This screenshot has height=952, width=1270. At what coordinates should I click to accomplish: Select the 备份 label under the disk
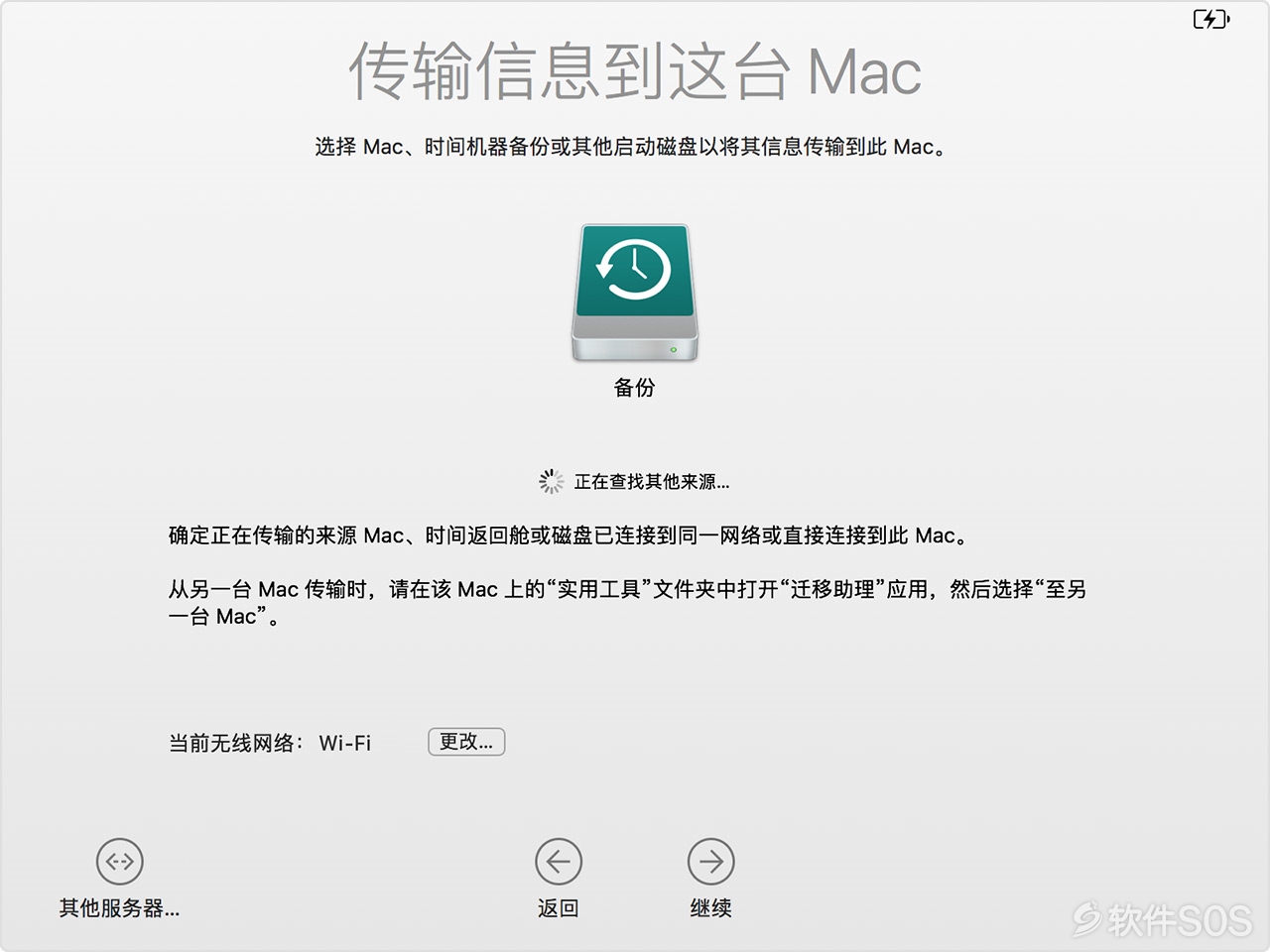click(635, 388)
